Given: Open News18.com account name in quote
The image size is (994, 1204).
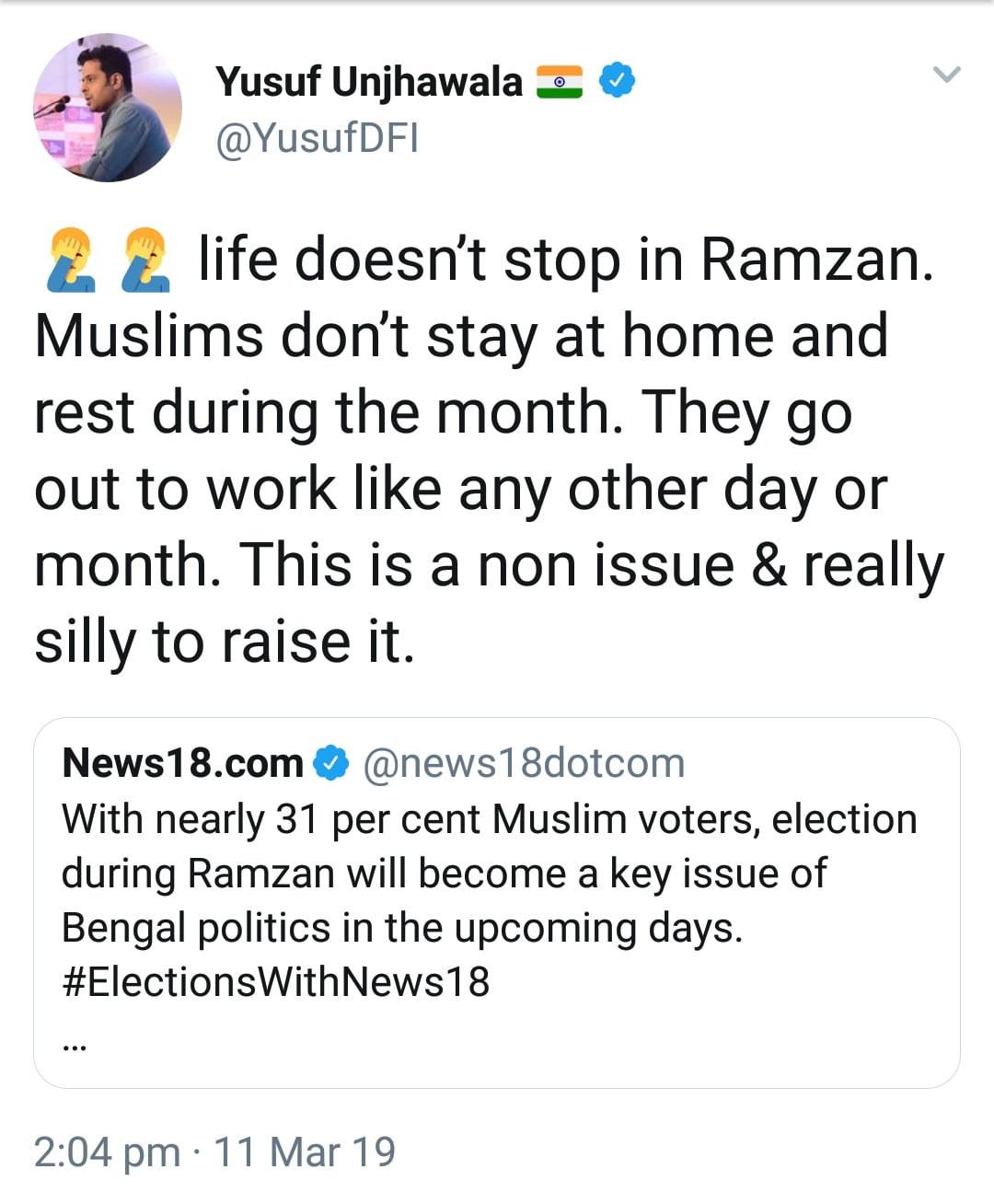Looking at the screenshot, I should click(182, 763).
